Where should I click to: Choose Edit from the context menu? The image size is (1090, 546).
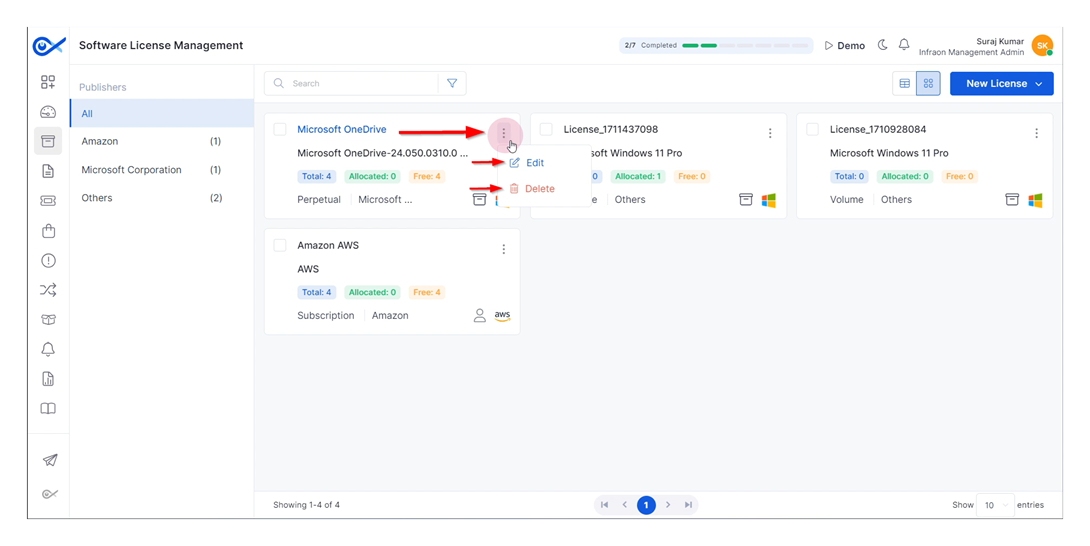pyautogui.click(x=534, y=162)
